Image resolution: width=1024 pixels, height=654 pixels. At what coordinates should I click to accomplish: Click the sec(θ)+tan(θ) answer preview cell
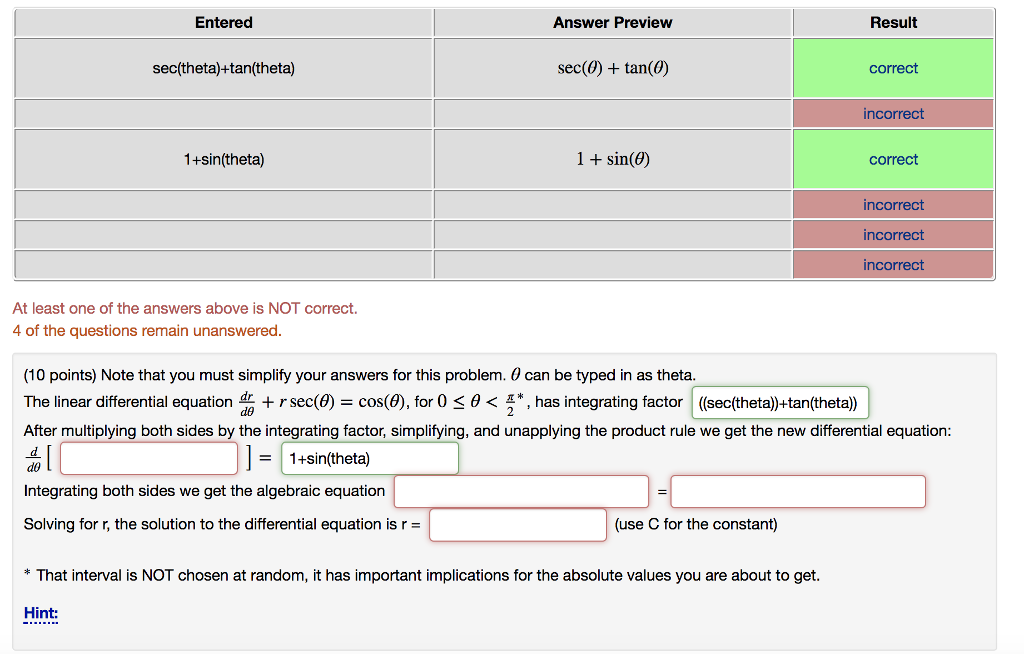(612, 68)
